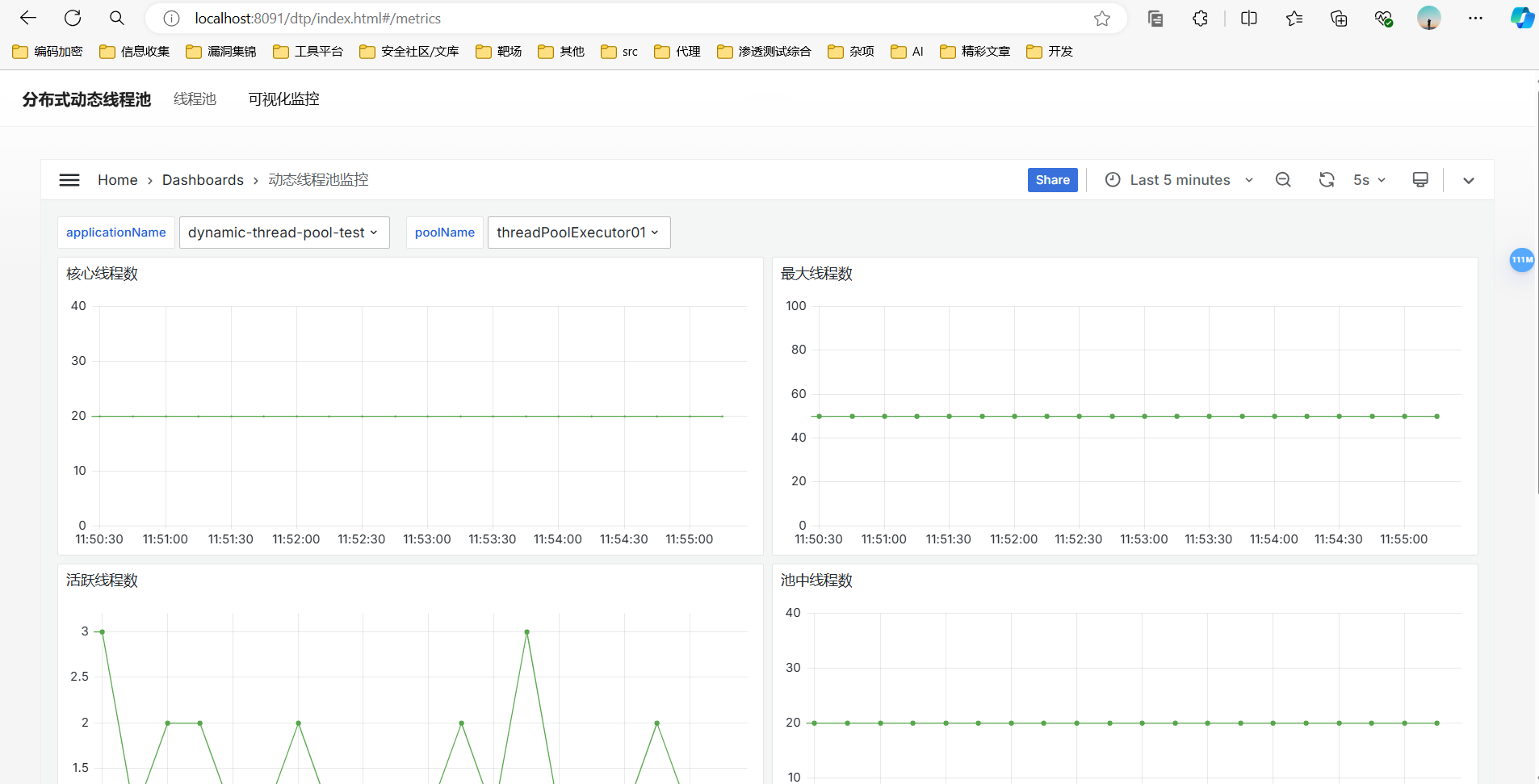Open the 代理 bookmark folder
The height and width of the screenshot is (784, 1539).
(677, 52)
